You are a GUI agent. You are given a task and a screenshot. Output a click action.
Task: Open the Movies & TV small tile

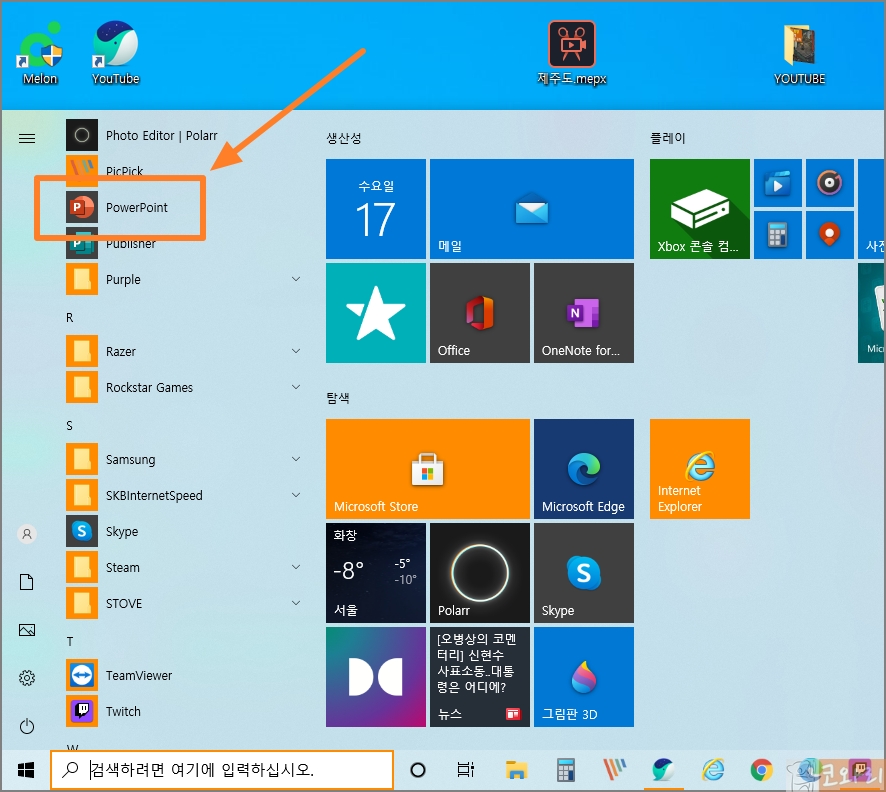click(778, 183)
